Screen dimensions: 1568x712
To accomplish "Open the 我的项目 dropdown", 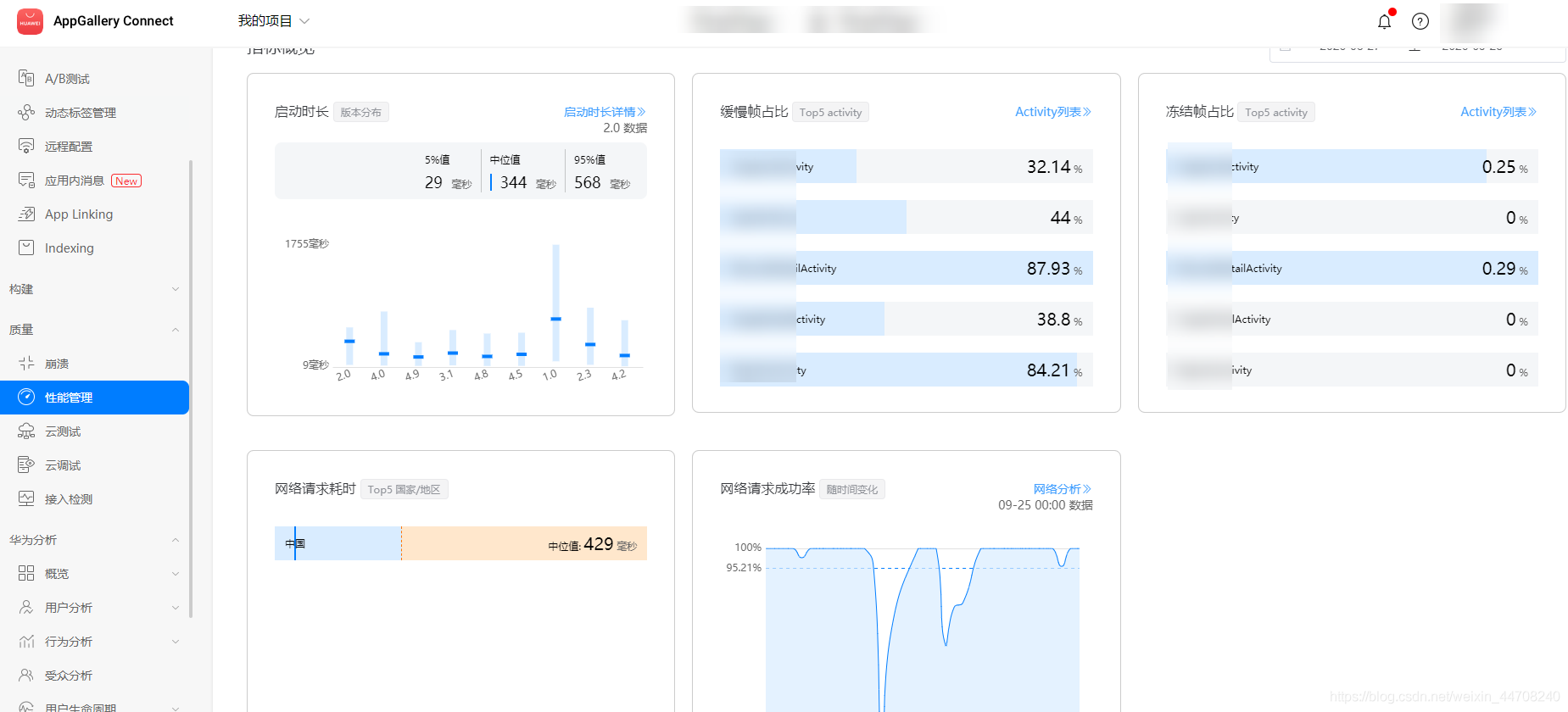I will (x=274, y=21).
